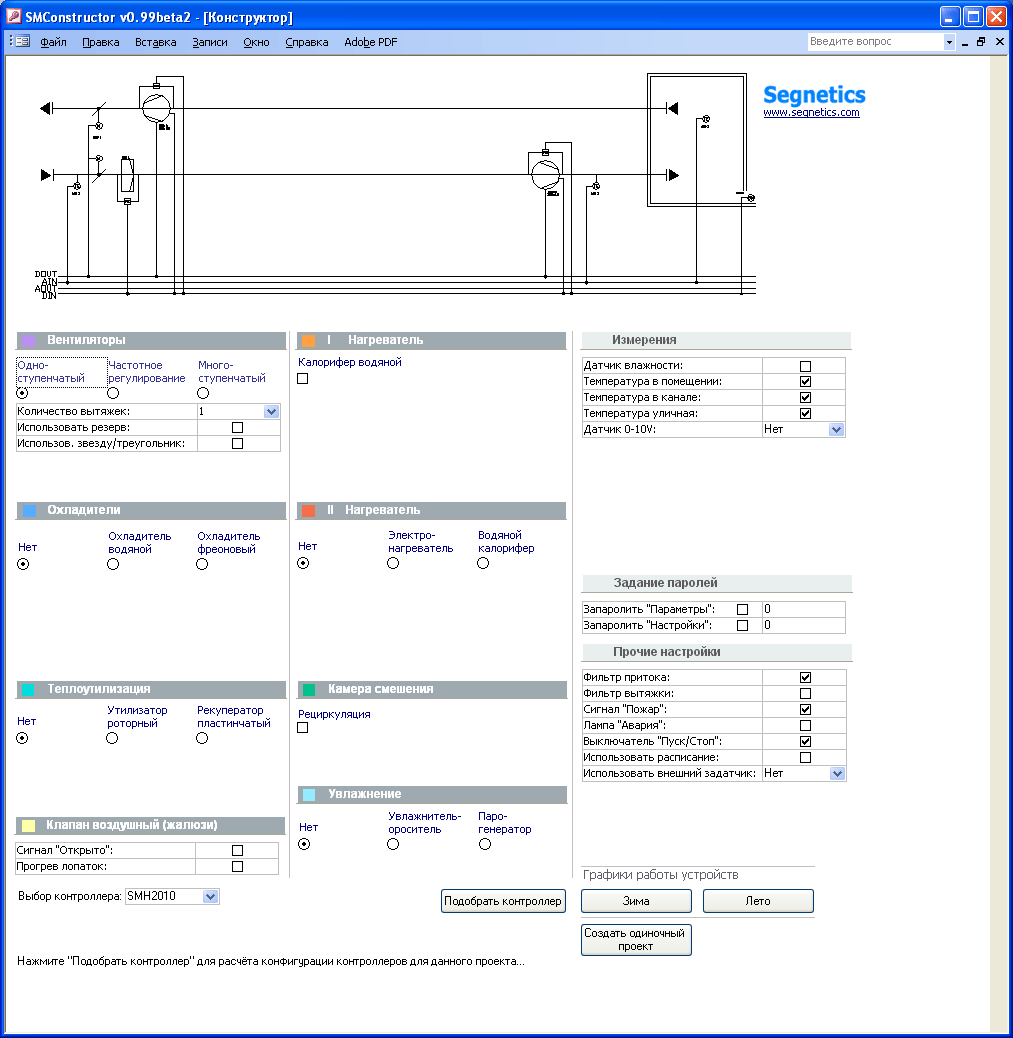The height and width of the screenshot is (1038, 1013).
Task: Click yellow swatch in Клапан воздушный header
Action: (28, 826)
